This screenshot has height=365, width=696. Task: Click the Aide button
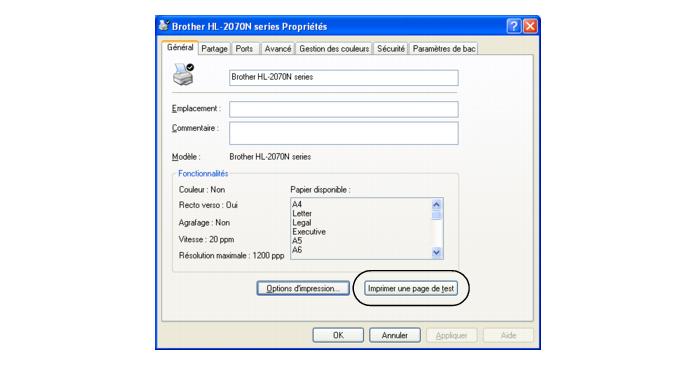508,335
